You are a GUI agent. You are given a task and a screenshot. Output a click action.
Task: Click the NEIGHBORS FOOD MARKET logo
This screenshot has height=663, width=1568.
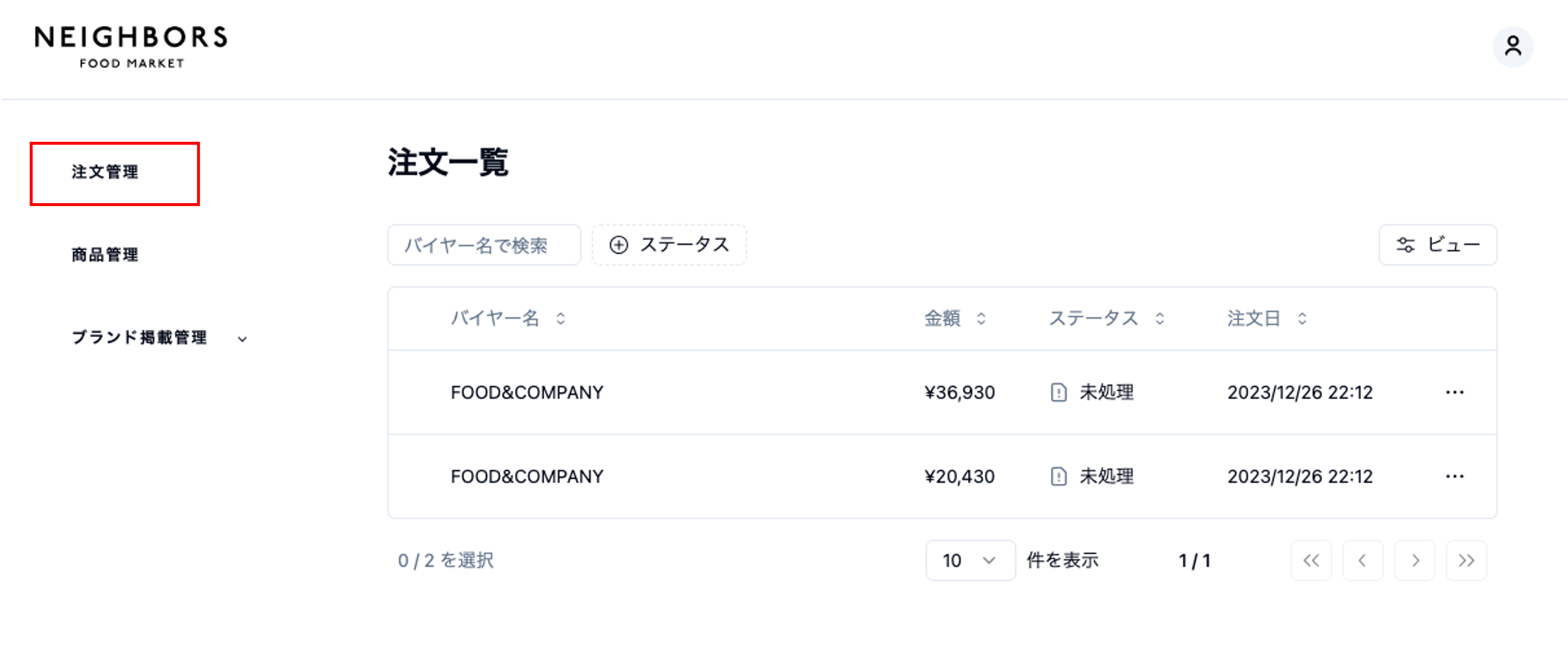tap(131, 47)
